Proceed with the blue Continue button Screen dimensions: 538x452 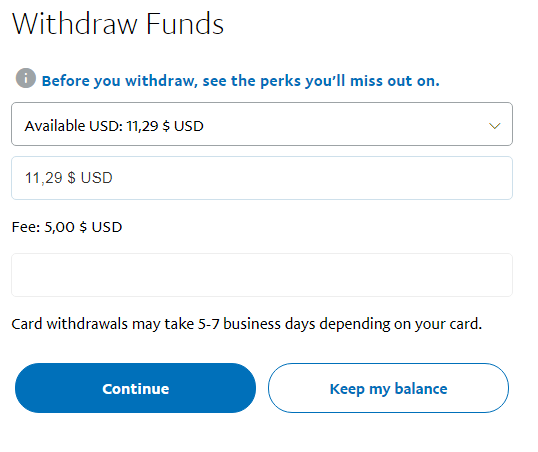136,388
